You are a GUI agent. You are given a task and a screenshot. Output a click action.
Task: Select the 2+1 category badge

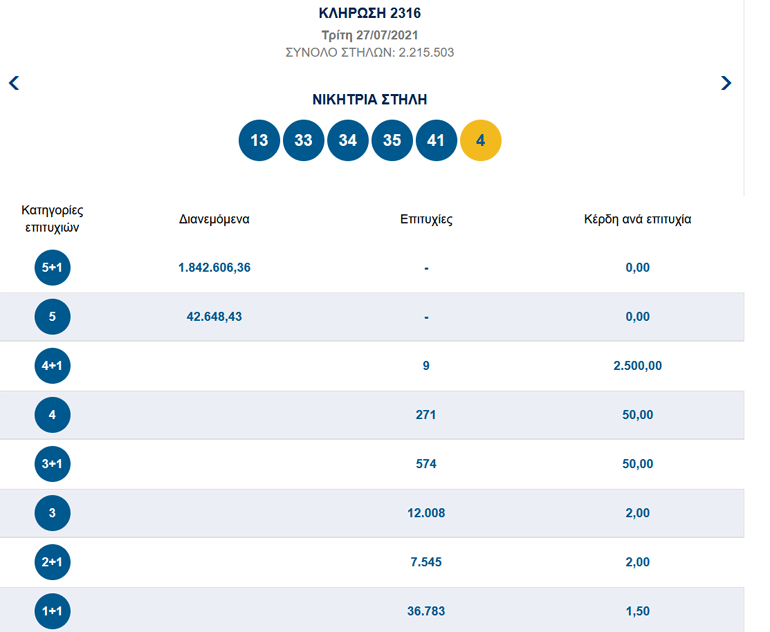[x=52, y=562]
